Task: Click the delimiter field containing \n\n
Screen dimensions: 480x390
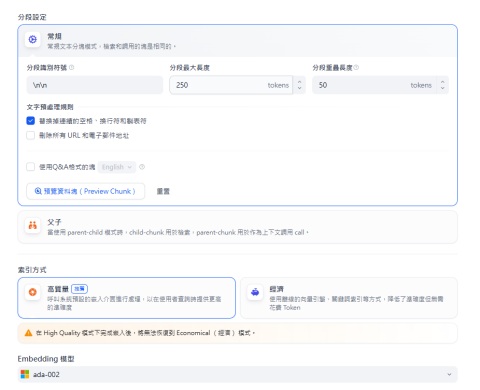Action: pos(95,85)
